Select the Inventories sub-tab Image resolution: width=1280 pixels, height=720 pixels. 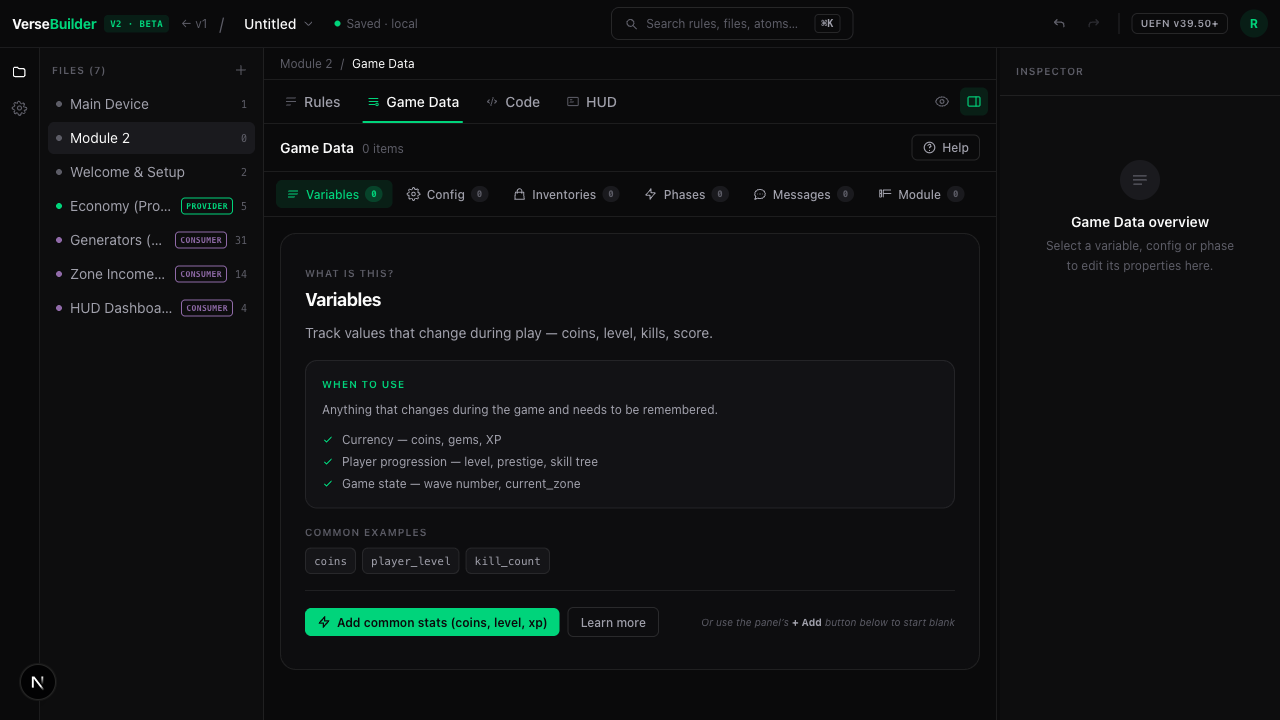pos(566,194)
